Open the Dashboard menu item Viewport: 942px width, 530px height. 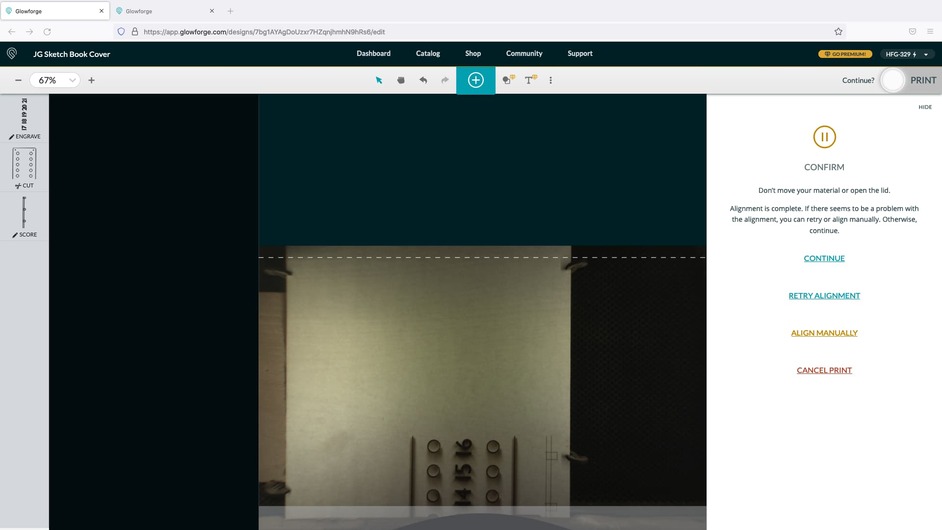coord(373,54)
